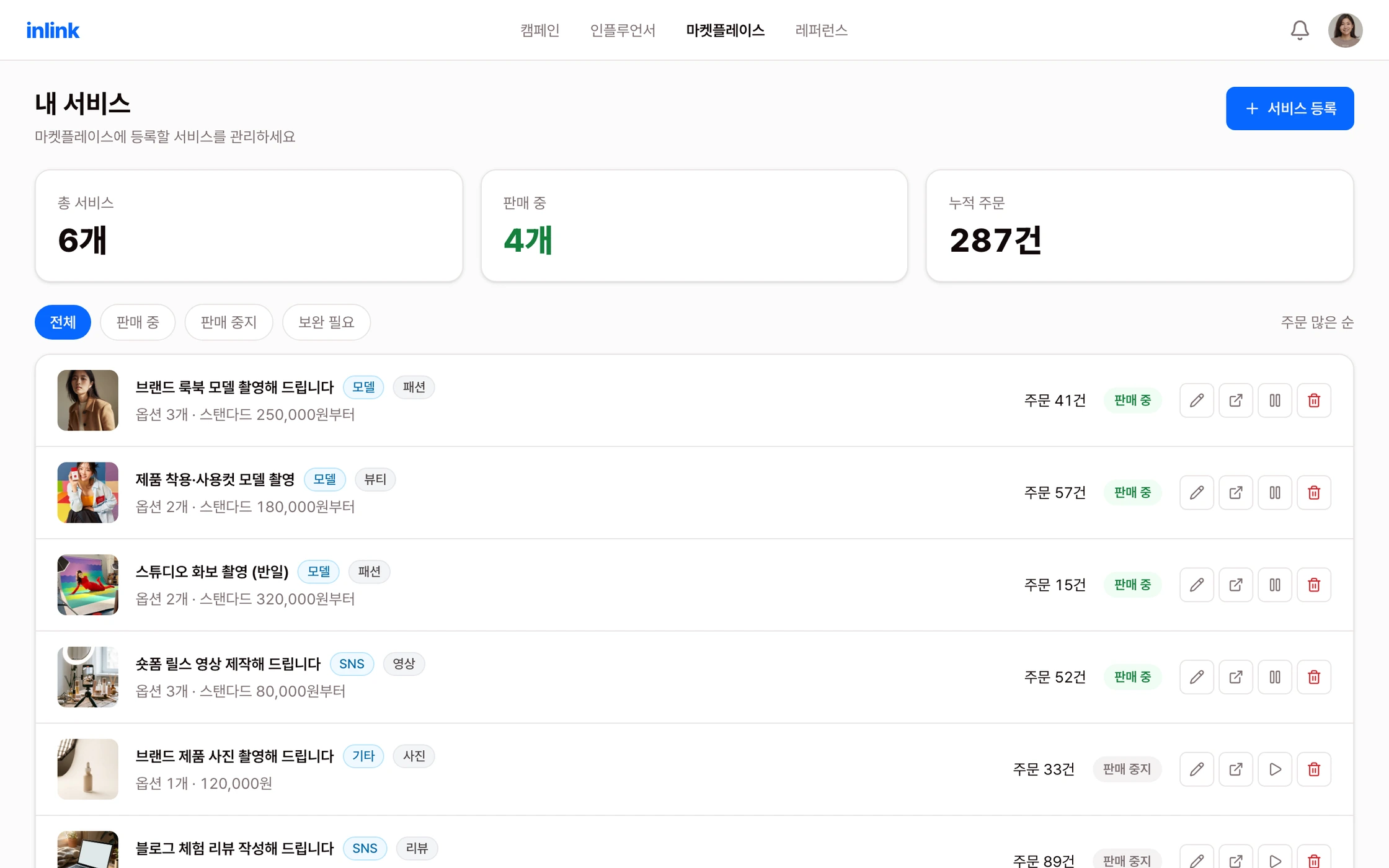Image resolution: width=1389 pixels, height=868 pixels.
Task: Pause sales of 브랜드 룩북 모델 촬영
Action: (x=1275, y=401)
